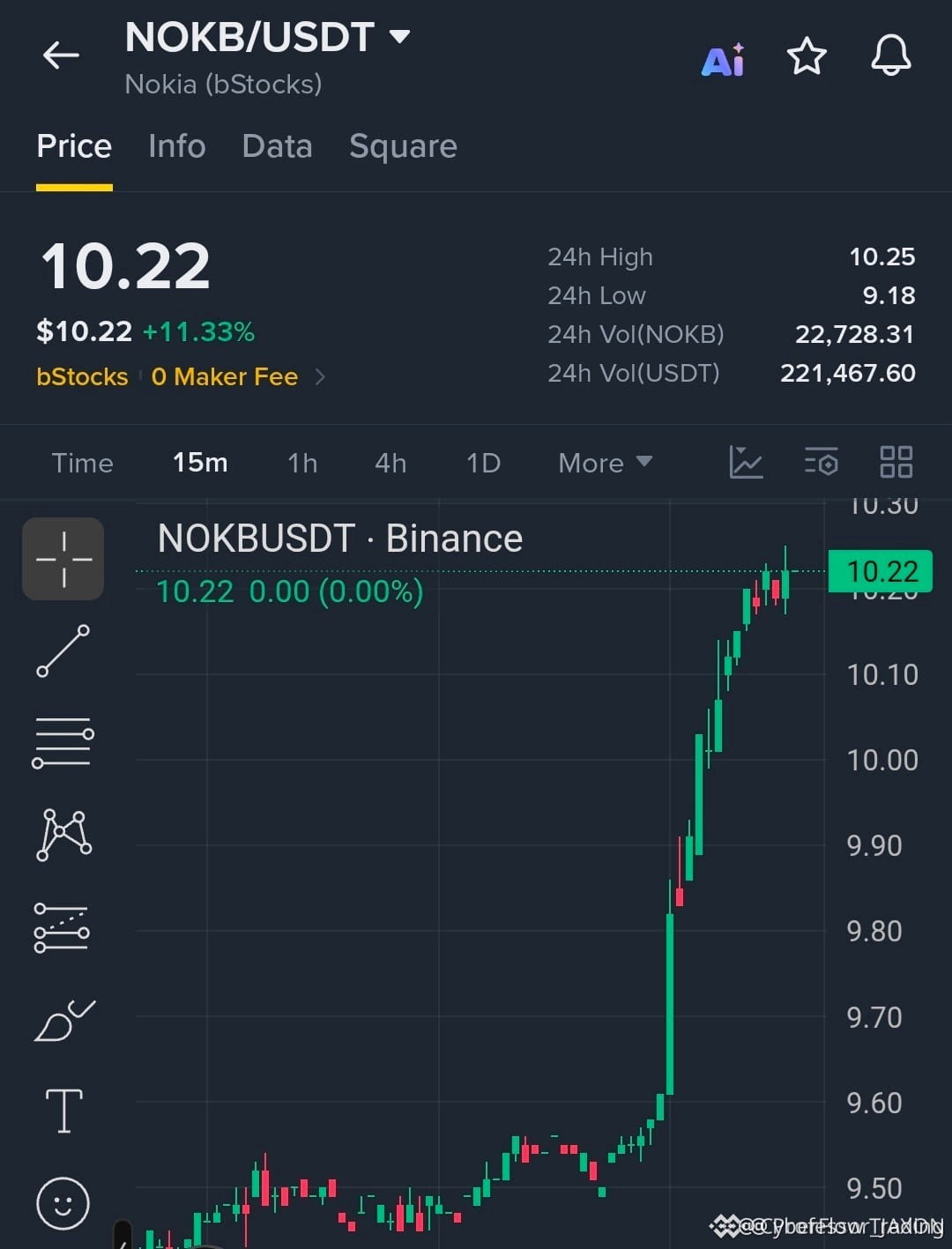Image resolution: width=952 pixels, height=1249 pixels.
Task: Tap the NOKBUSDT · Binance chart title
Action: 340,539
